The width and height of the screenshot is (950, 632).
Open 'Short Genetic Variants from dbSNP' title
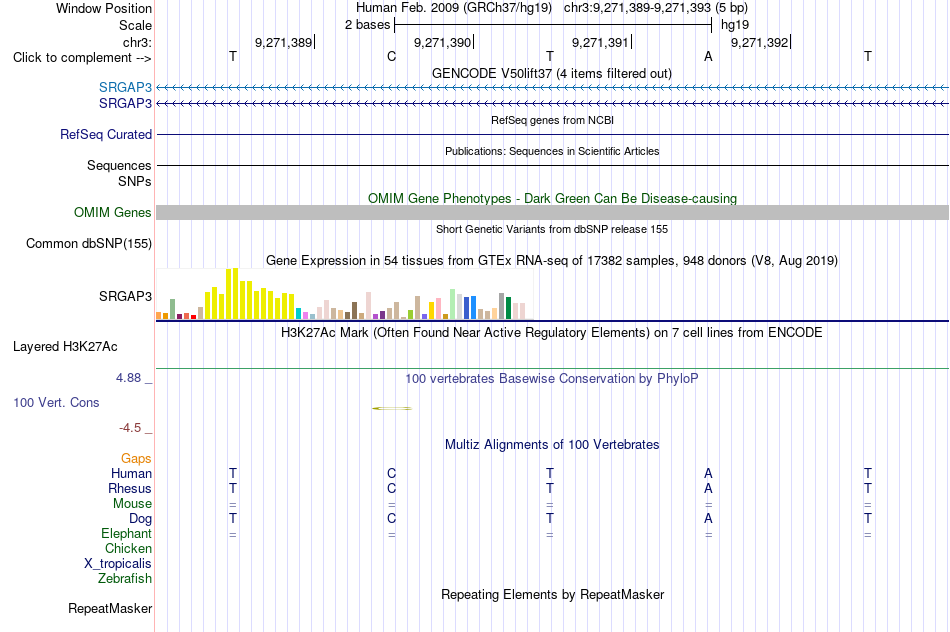pyautogui.click(x=552, y=229)
